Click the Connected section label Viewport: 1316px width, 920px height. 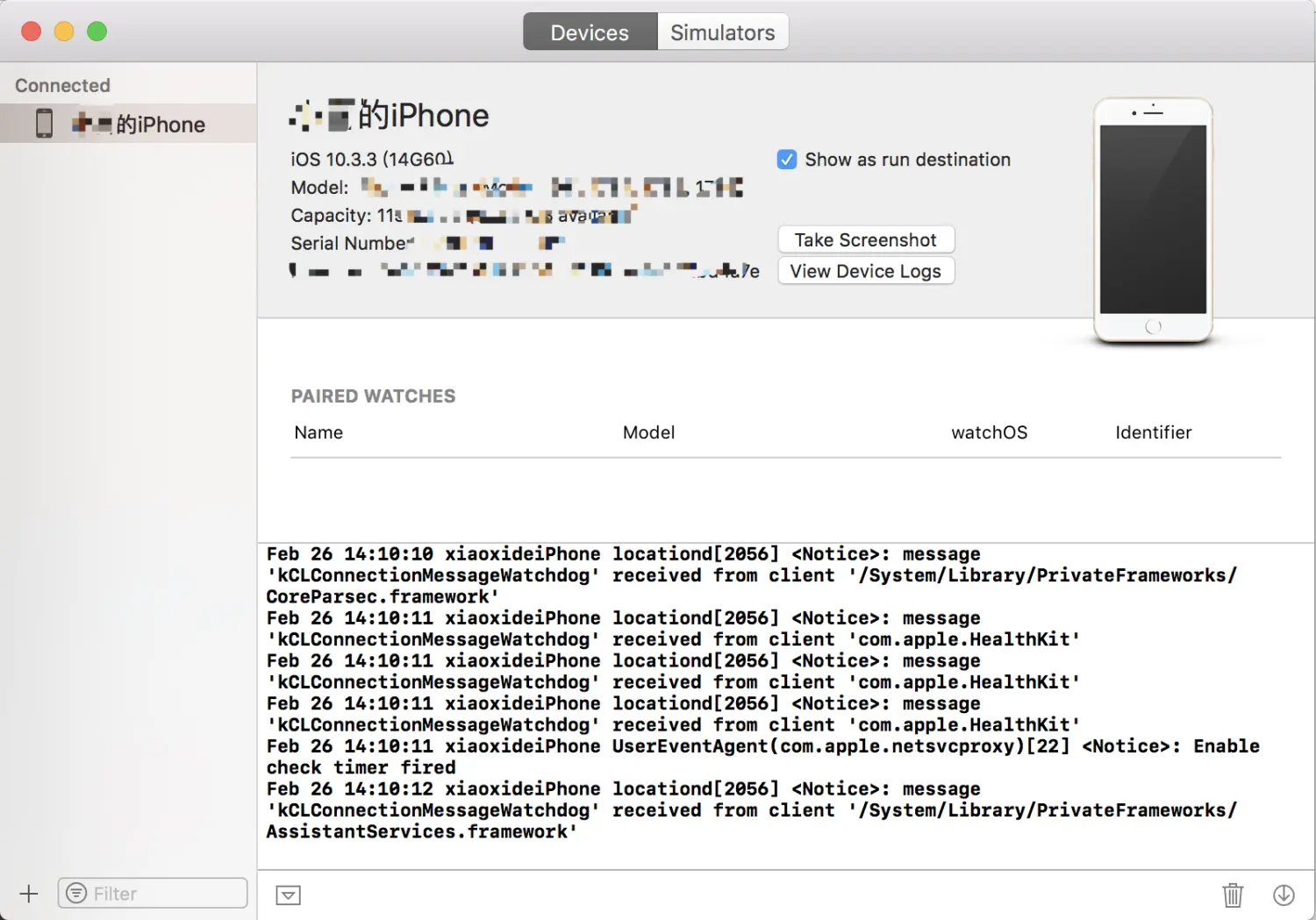click(x=62, y=86)
